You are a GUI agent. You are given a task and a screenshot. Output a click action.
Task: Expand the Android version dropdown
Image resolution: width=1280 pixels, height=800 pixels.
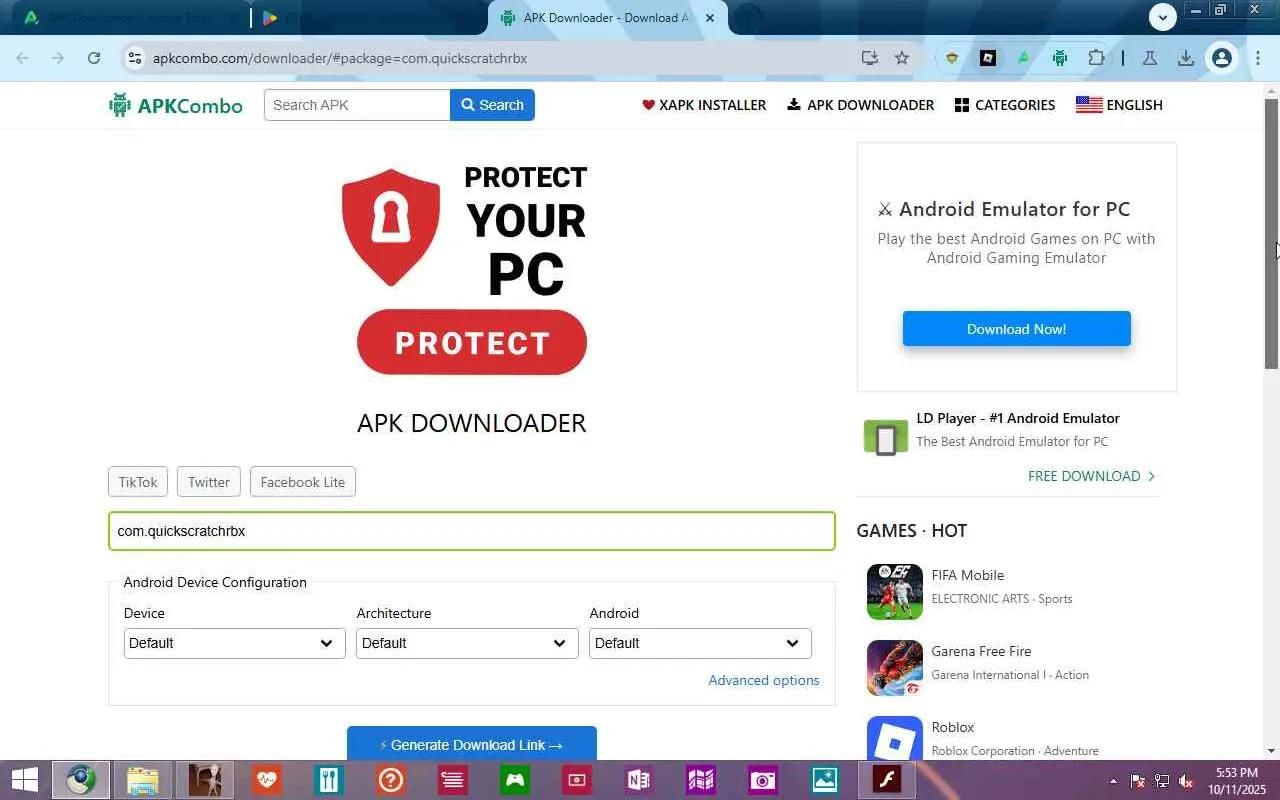[700, 643]
